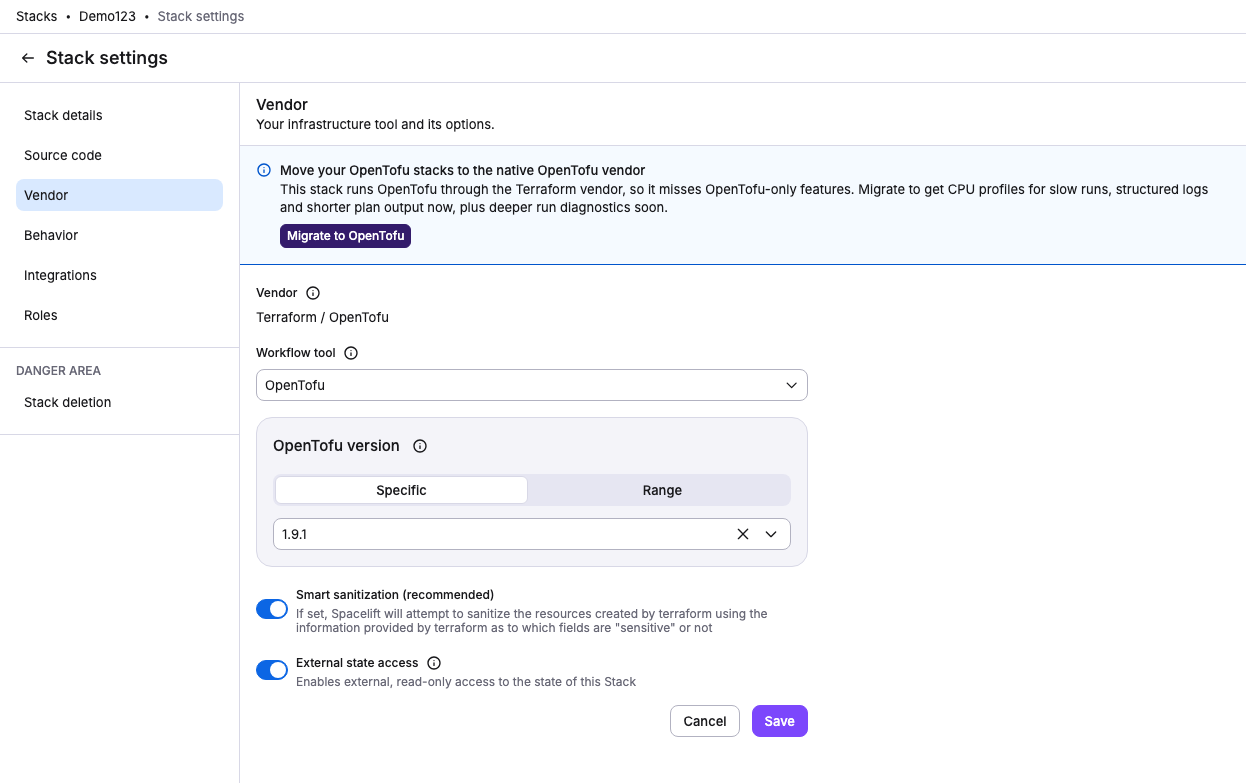
Task: Click the Workflow tool info icon
Action: click(351, 353)
